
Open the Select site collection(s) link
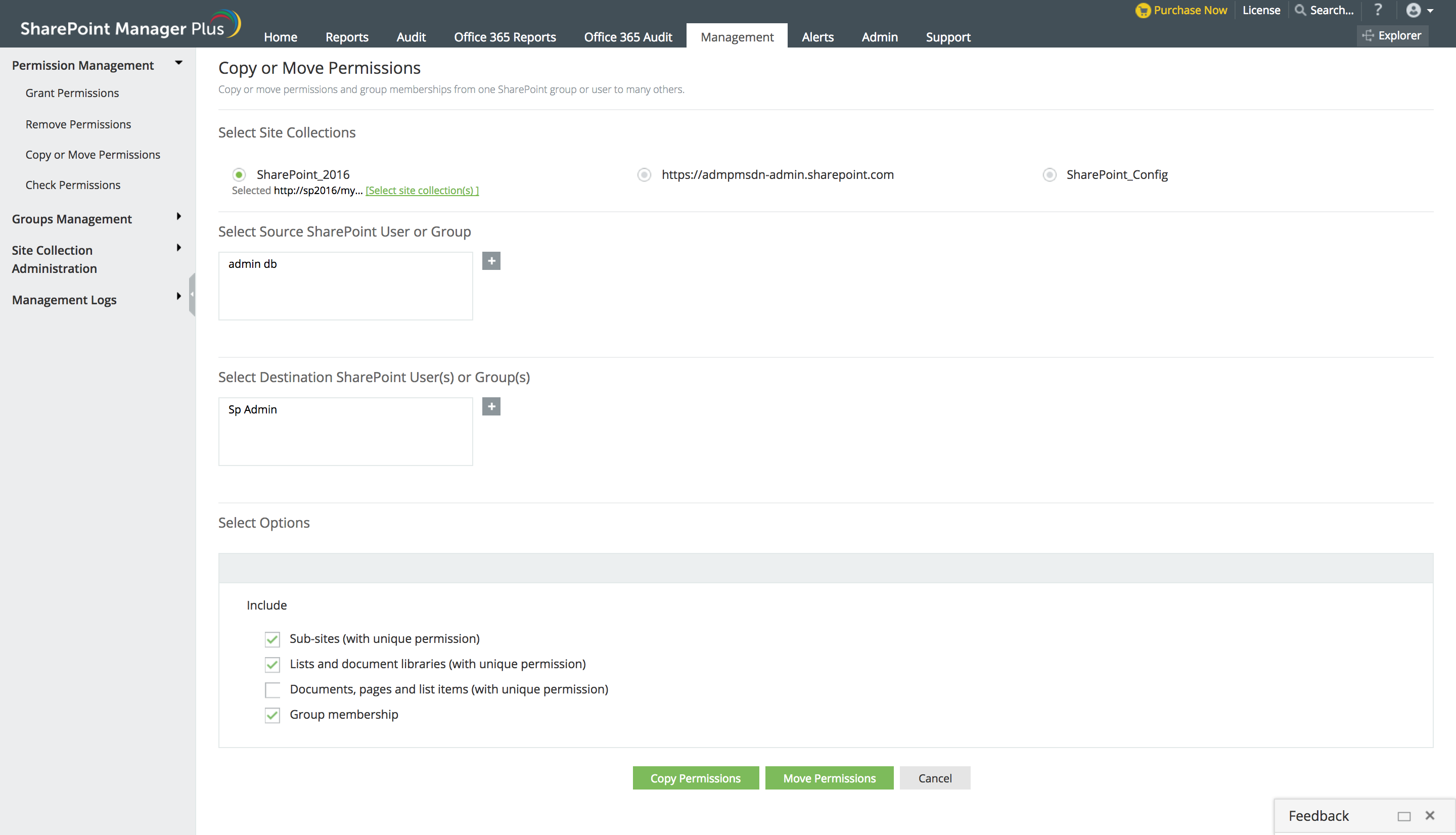point(422,191)
